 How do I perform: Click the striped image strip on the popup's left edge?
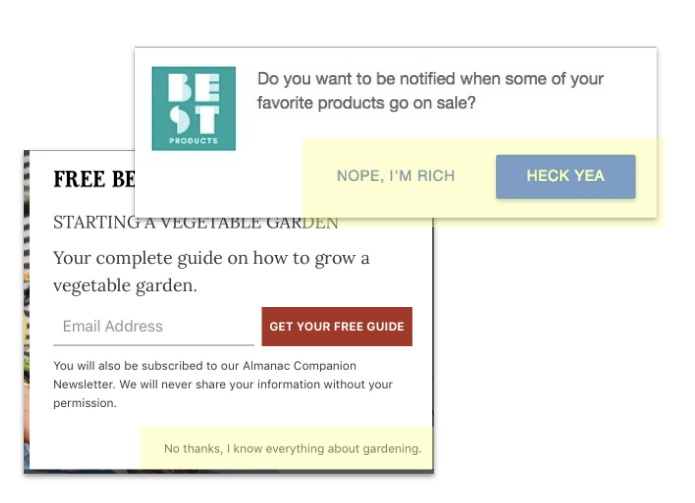click(27, 310)
